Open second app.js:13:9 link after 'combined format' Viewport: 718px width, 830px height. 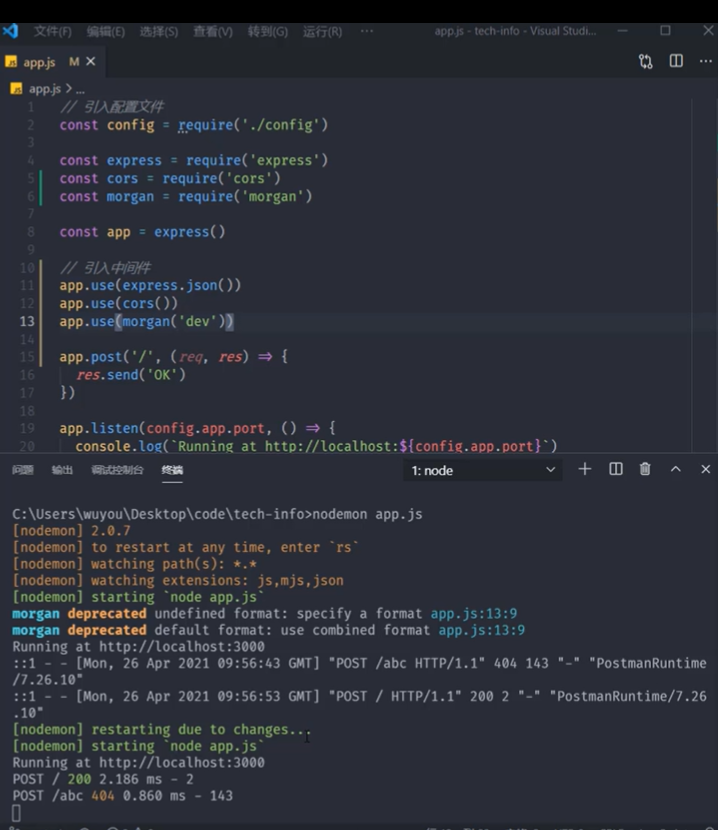(x=481, y=630)
